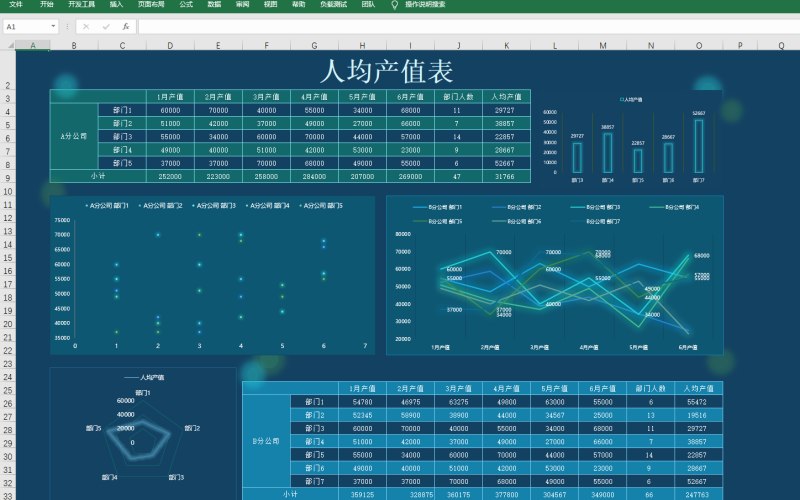Select column D header

coord(170,45)
